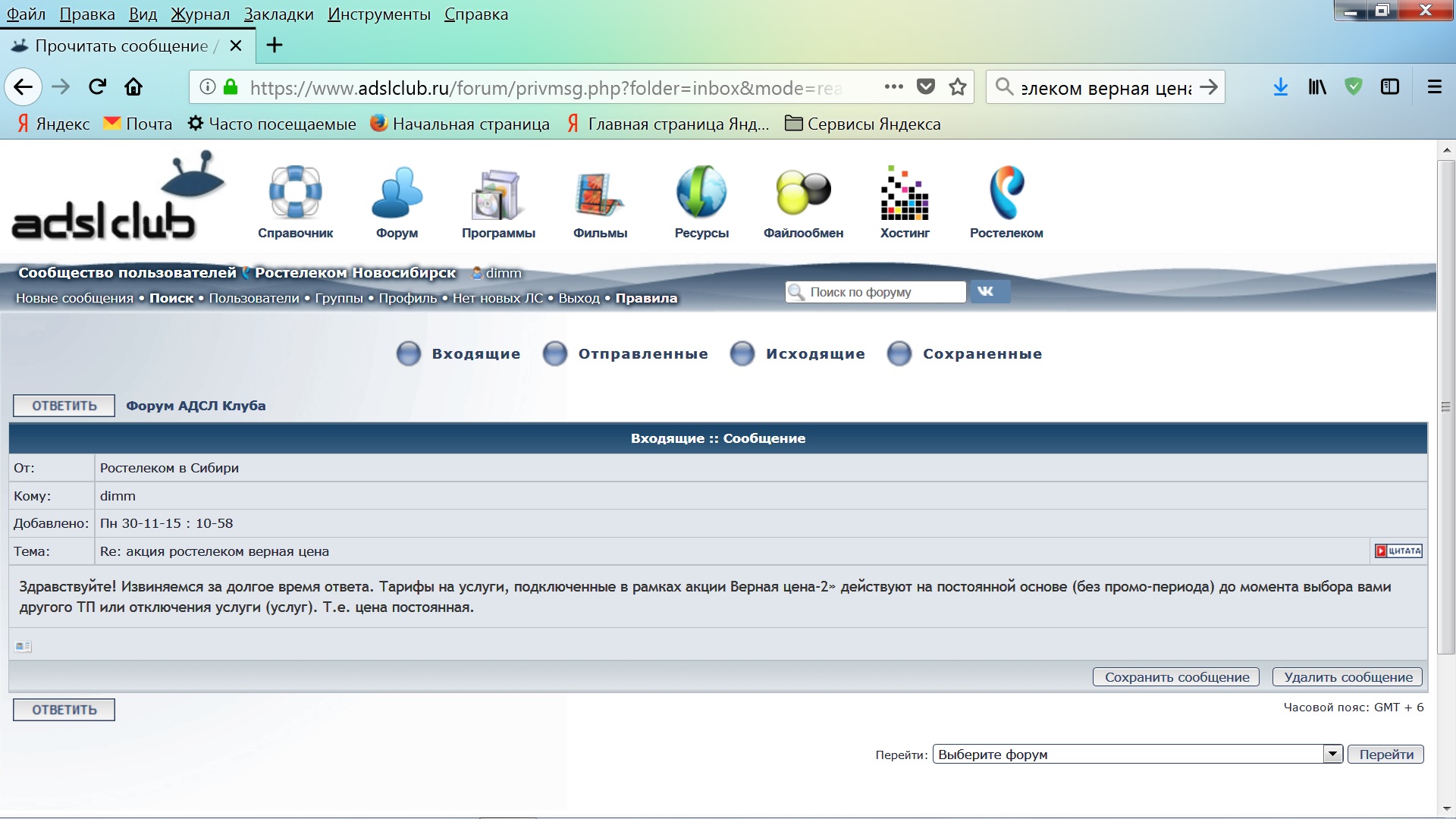Bookmark this page with star icon

point(958,87)
